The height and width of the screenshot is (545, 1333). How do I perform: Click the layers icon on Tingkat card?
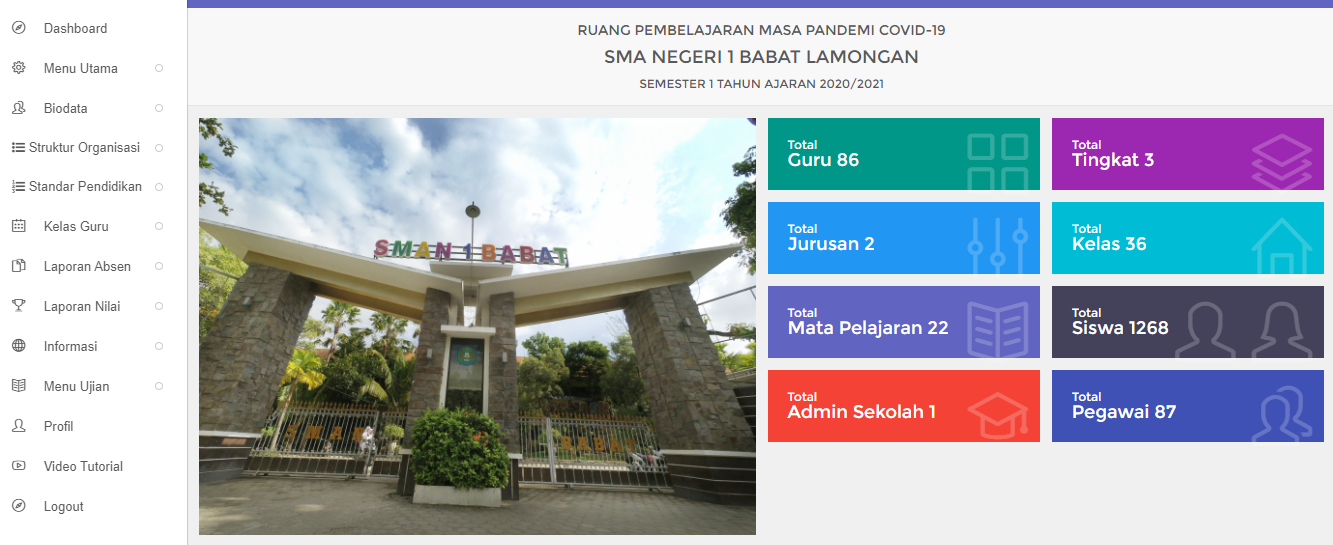[1281, 161]
